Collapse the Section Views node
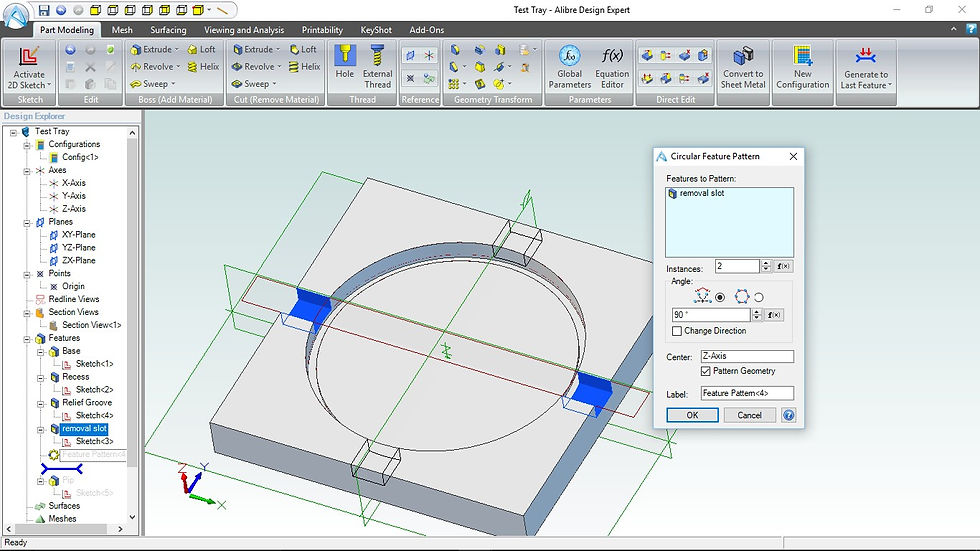980x551 pixels. tap(27, 312)
